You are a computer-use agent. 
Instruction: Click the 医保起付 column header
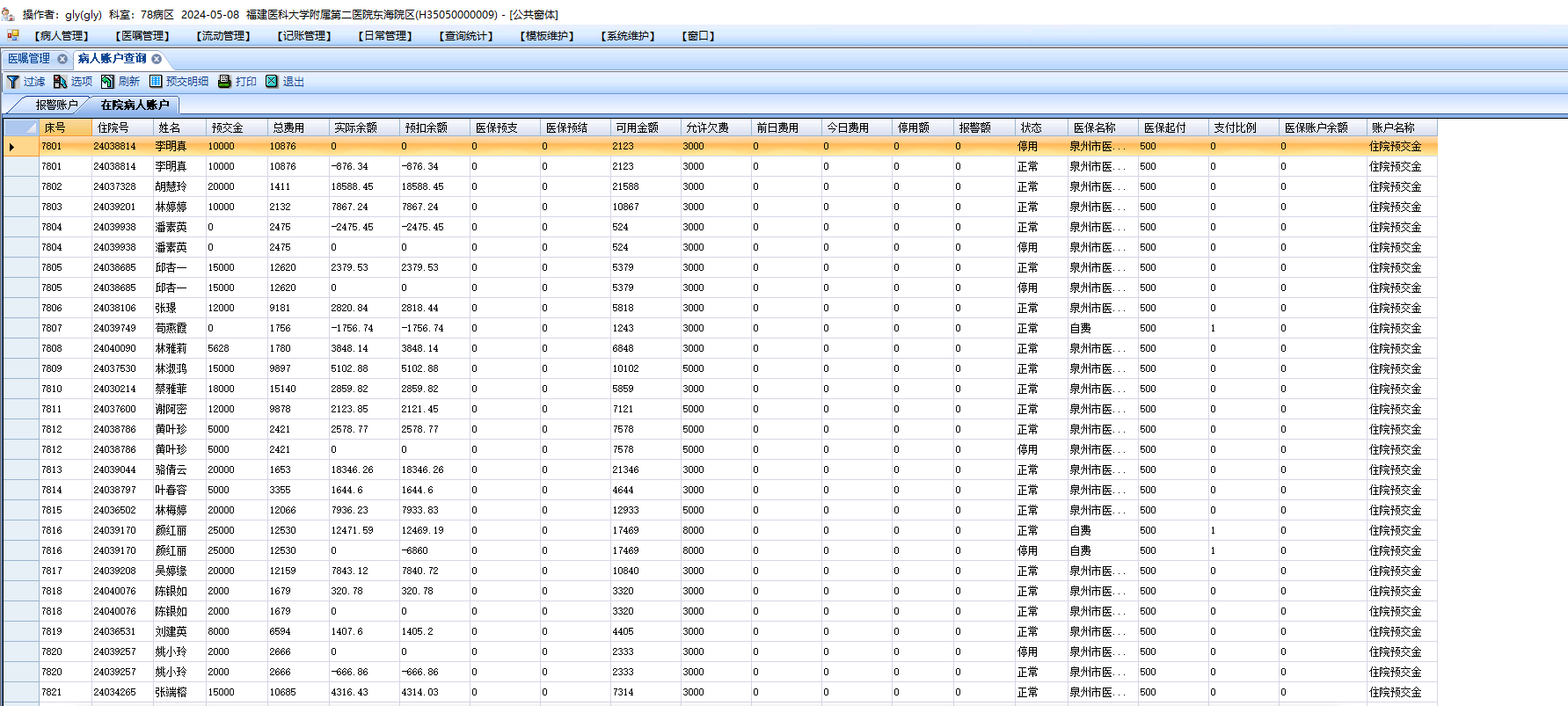[1173, 127]
